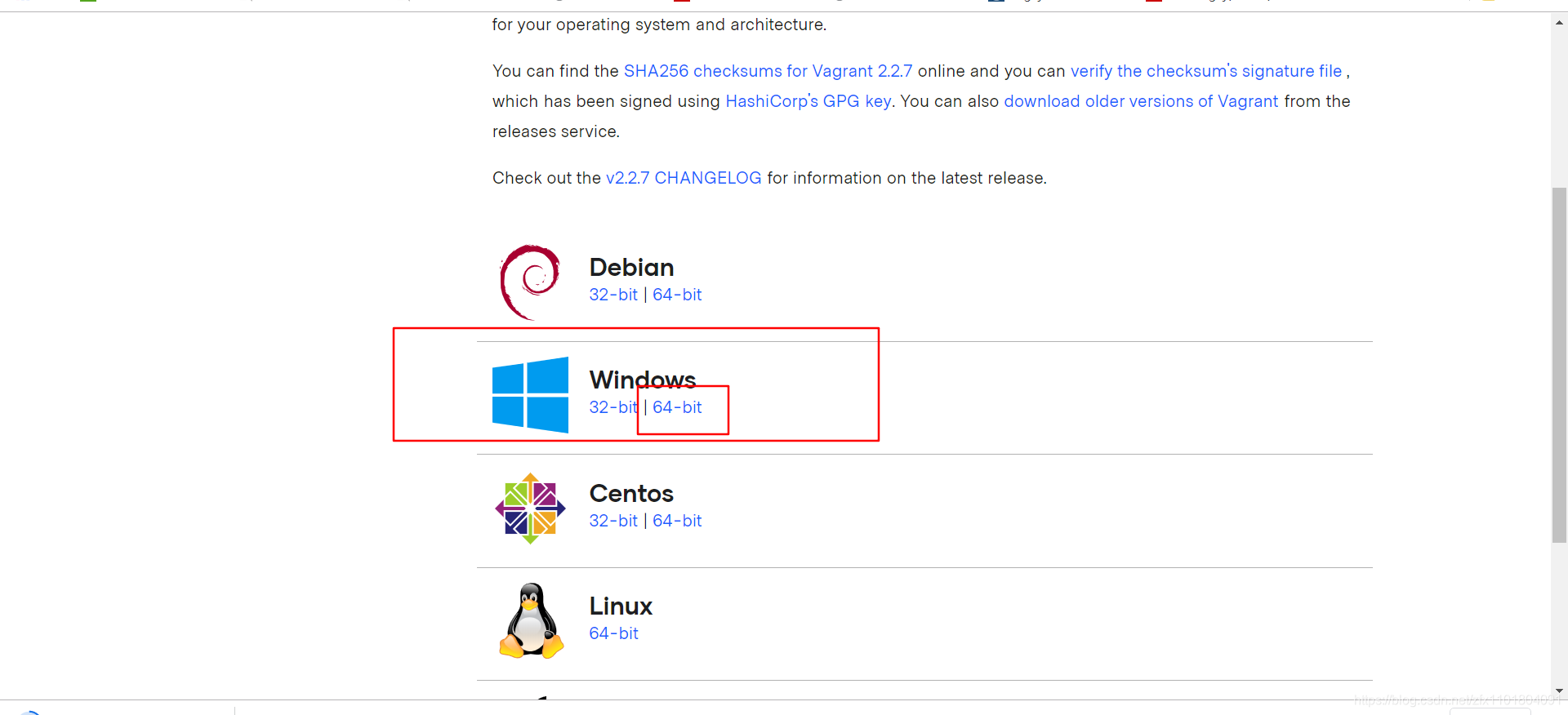This screenshot has height=715, width=1568.
Task: Click the Debian swirl logo
Action: [530, 282]
